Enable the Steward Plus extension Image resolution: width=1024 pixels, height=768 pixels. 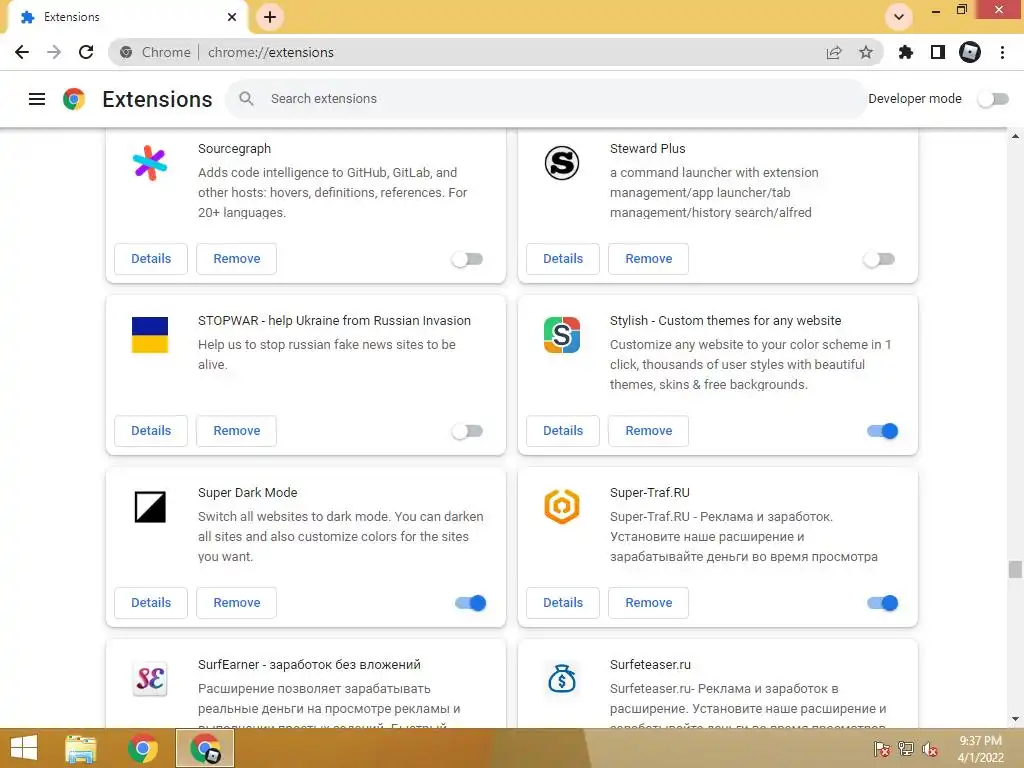pyautogui.click(x=879, y=259)
